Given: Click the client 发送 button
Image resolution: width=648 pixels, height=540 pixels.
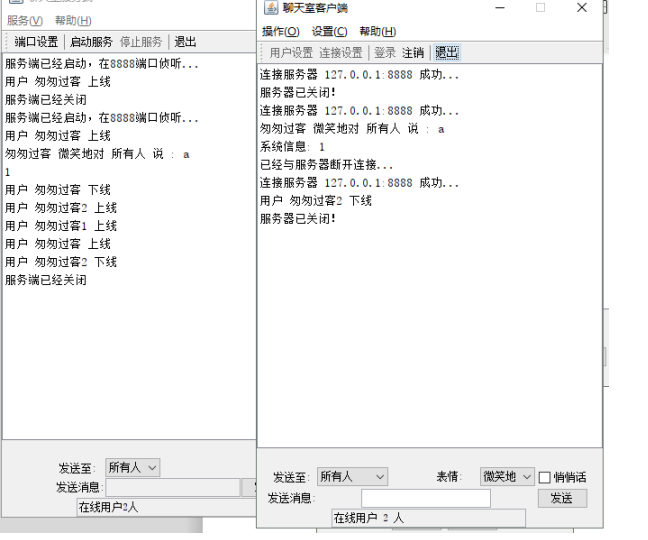Looking at the screenshot, I should pyautogui.click(x=561, y=498).
